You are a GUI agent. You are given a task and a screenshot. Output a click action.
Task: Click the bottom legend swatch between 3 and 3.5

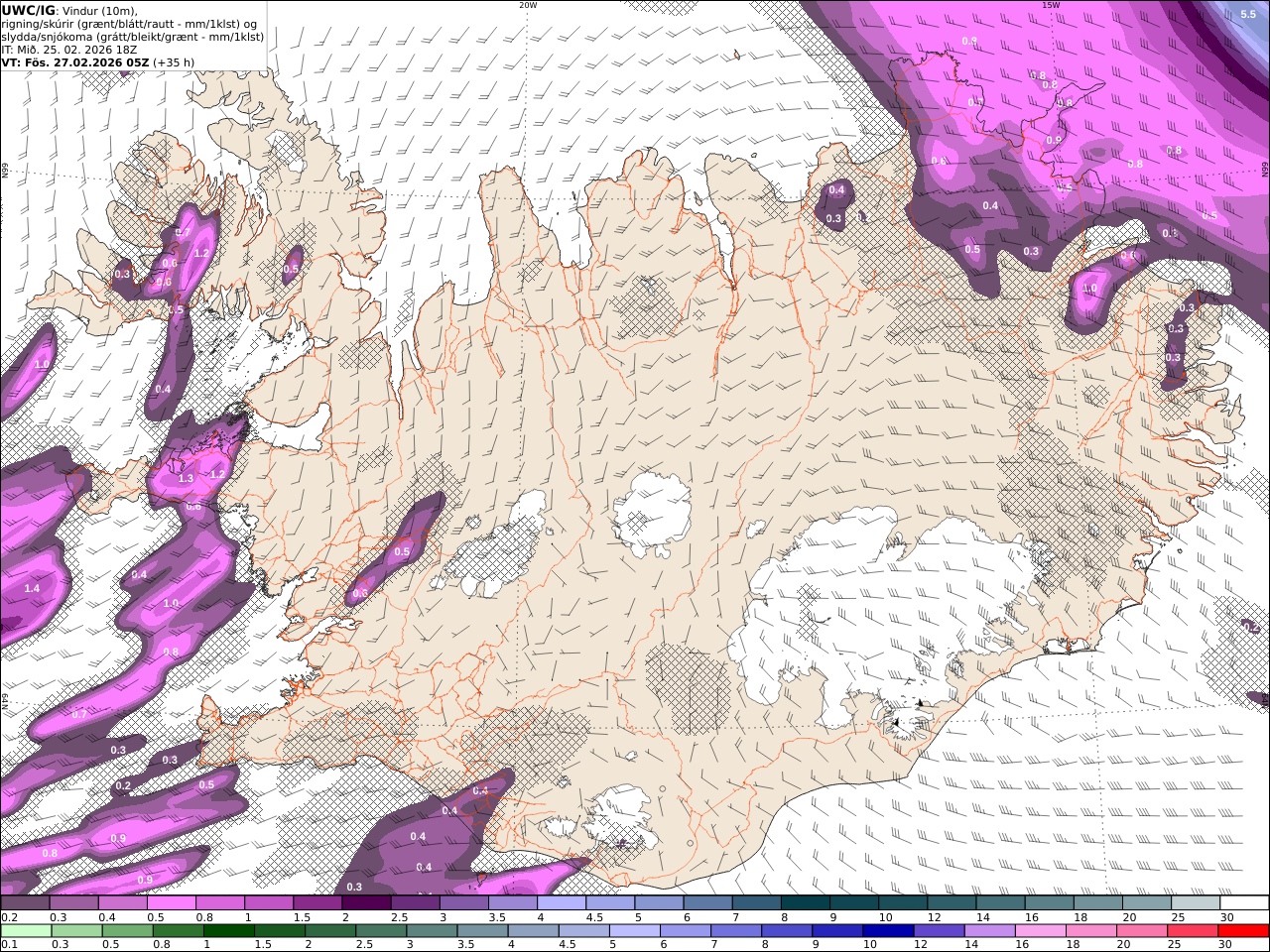click(433, 931)
